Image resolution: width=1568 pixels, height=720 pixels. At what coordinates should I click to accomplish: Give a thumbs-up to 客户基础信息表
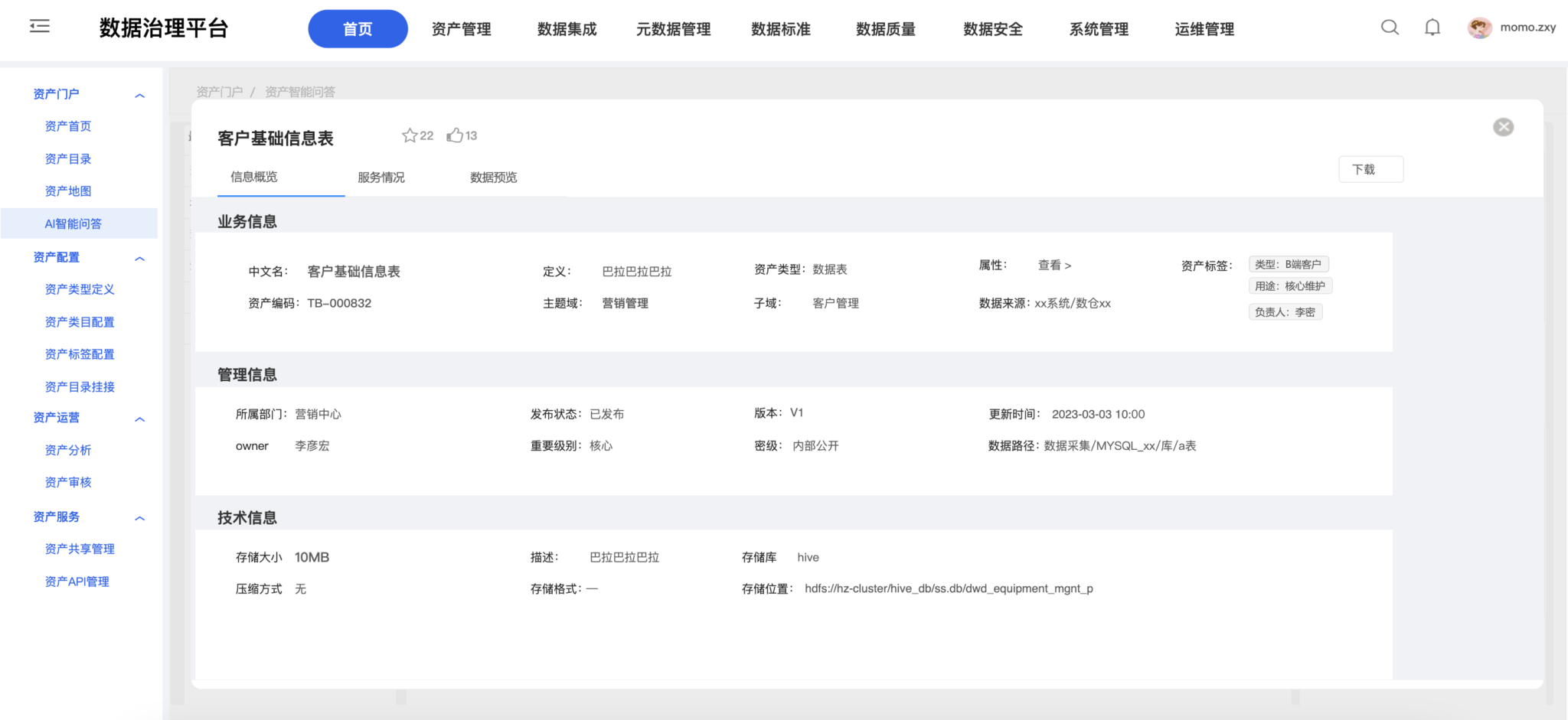pos(456,135)
